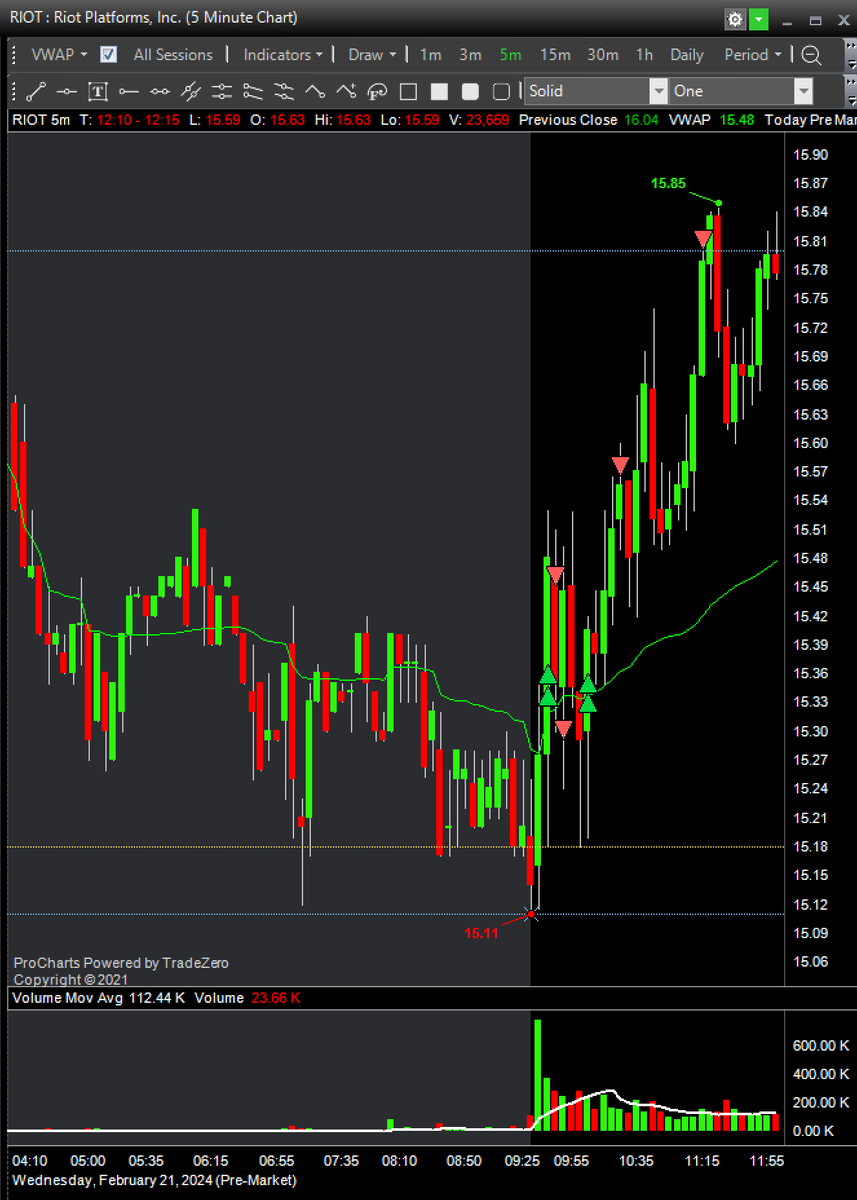857x1200 pixels.
Task: Select the 15m timeframe button
Action: pos(556,55)
